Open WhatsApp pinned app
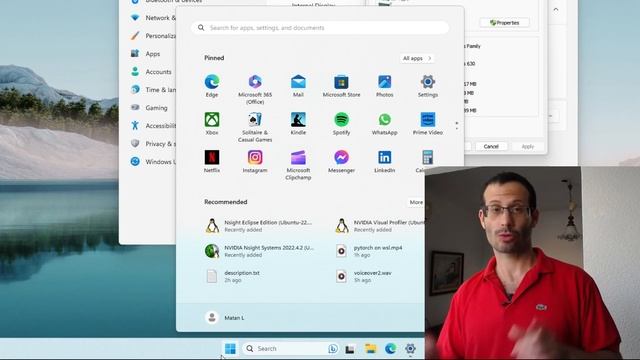 [384, 124]
